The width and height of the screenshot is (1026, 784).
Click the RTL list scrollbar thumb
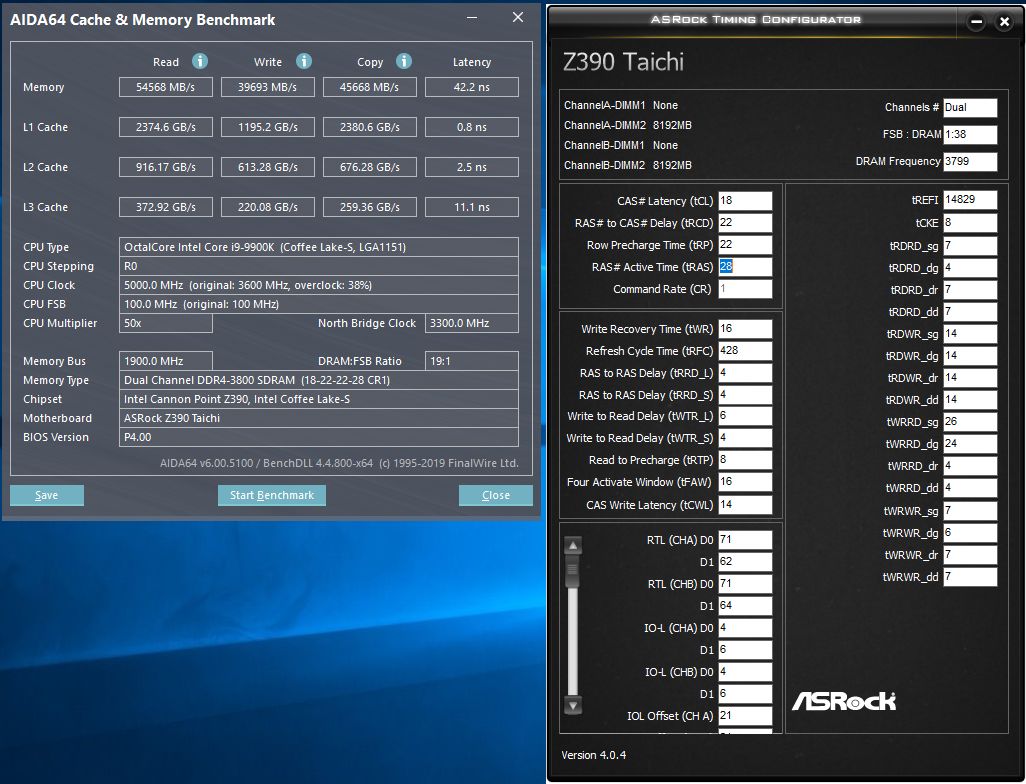point(573,570)
